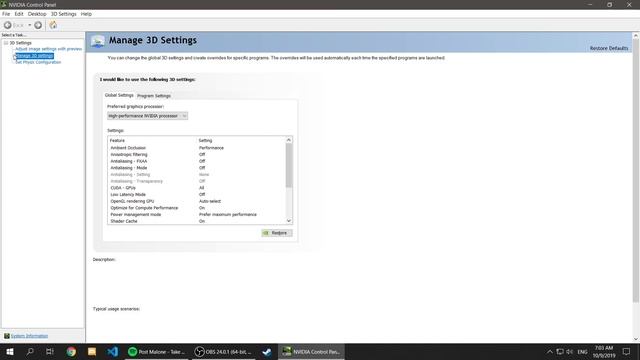This screenshot has height=360, width=640.
Task: Select Set PhysX Configuration task
Action: coord(38,62)
